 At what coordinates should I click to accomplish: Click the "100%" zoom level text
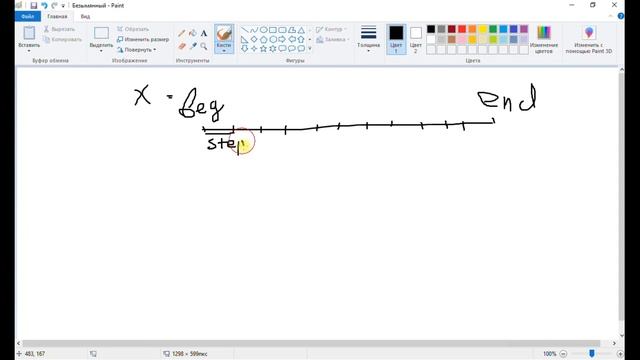point(549,354)
